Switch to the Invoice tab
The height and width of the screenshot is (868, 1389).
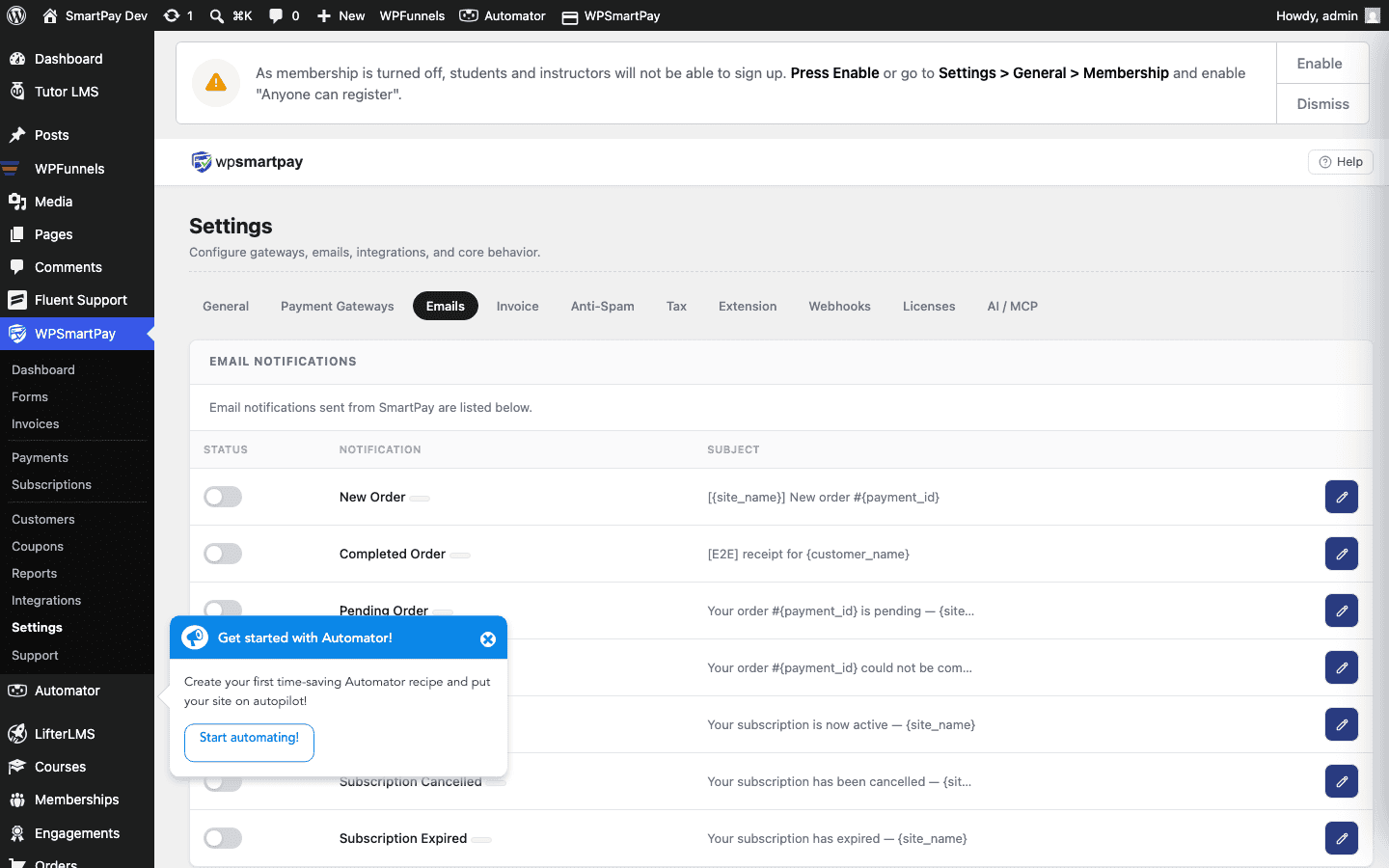coord(518,306)
